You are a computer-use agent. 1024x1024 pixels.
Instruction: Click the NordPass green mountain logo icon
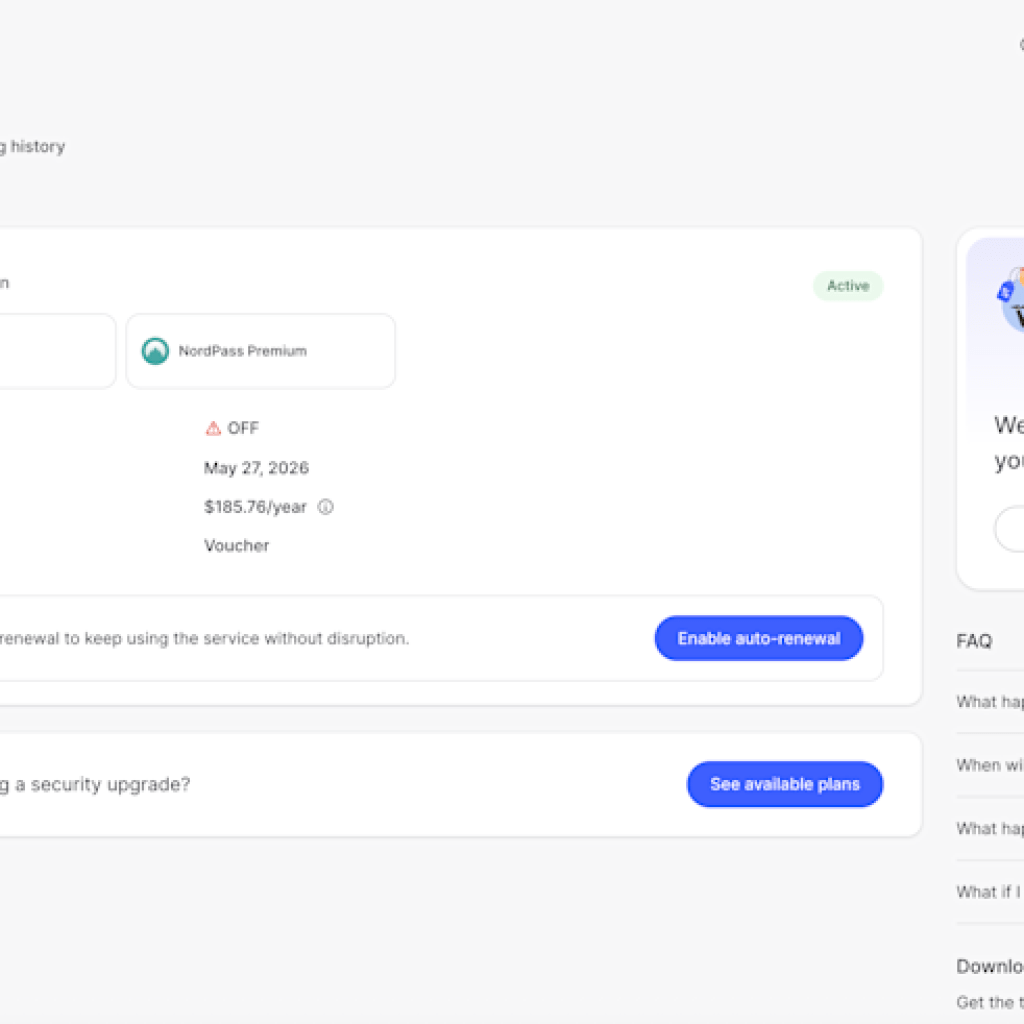(155, 351)
